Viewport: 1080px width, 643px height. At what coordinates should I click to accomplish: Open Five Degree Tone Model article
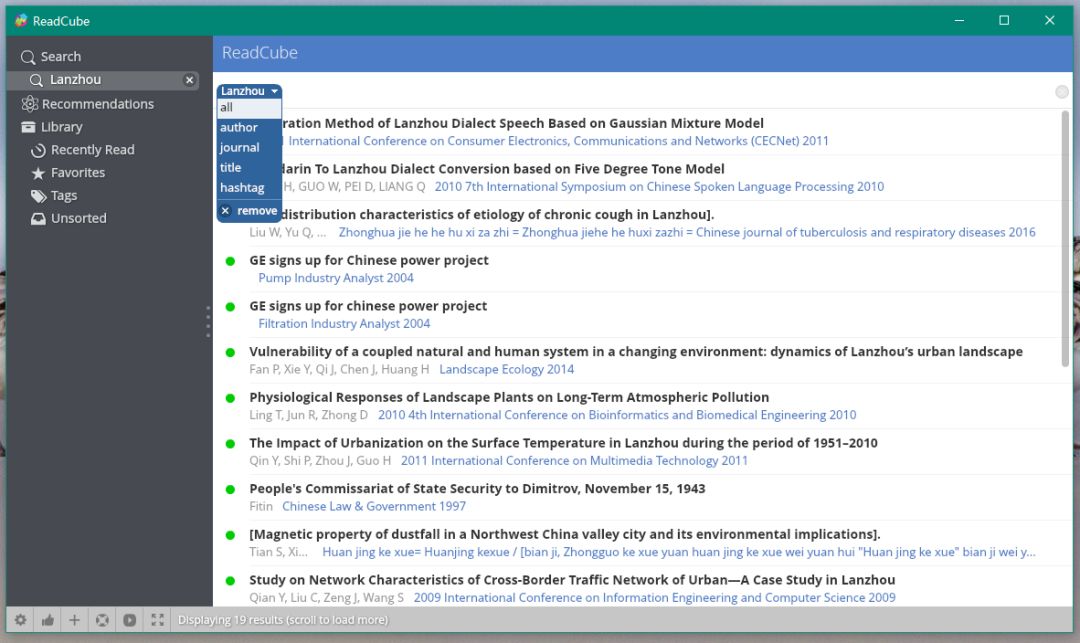point(503,169)
